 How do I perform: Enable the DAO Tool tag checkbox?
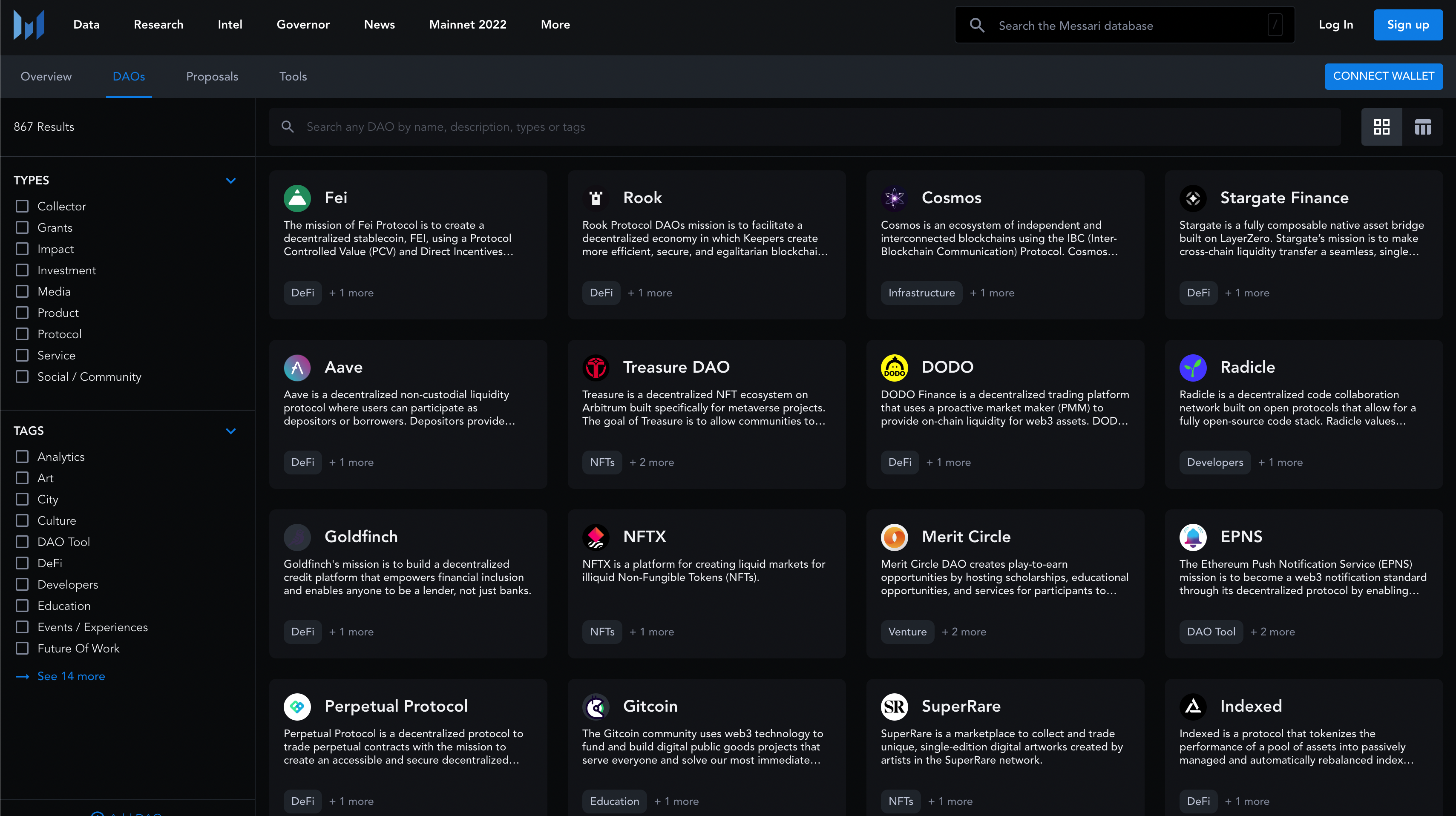point(22,542)
